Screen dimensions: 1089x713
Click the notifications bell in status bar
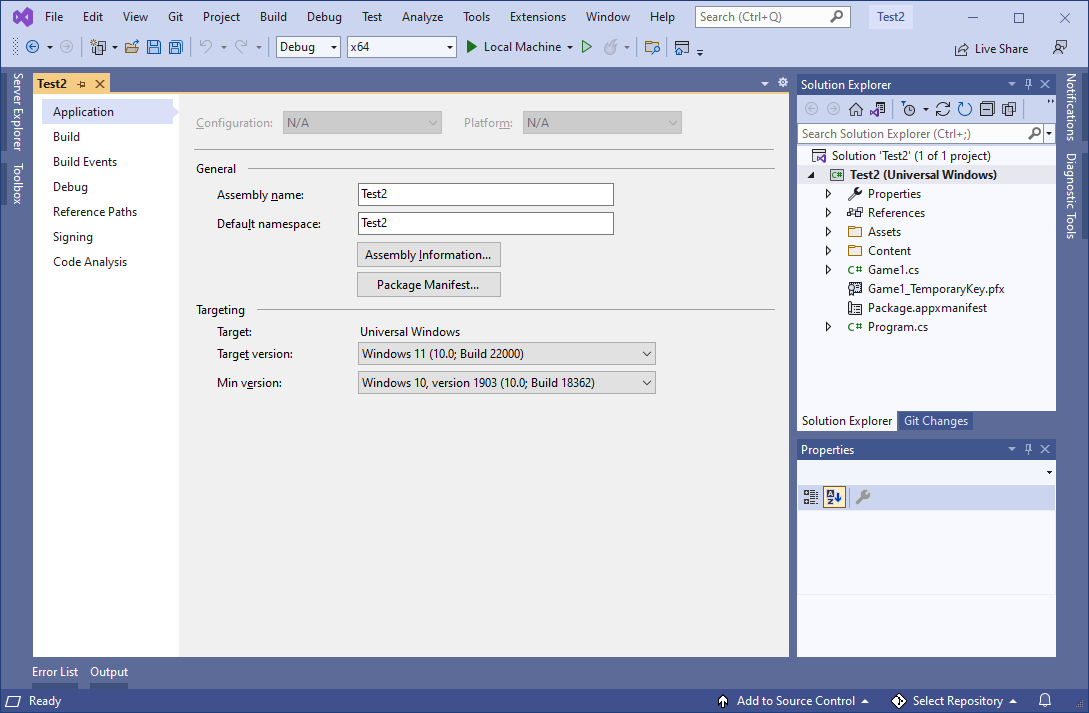(x=1045, y=701)
